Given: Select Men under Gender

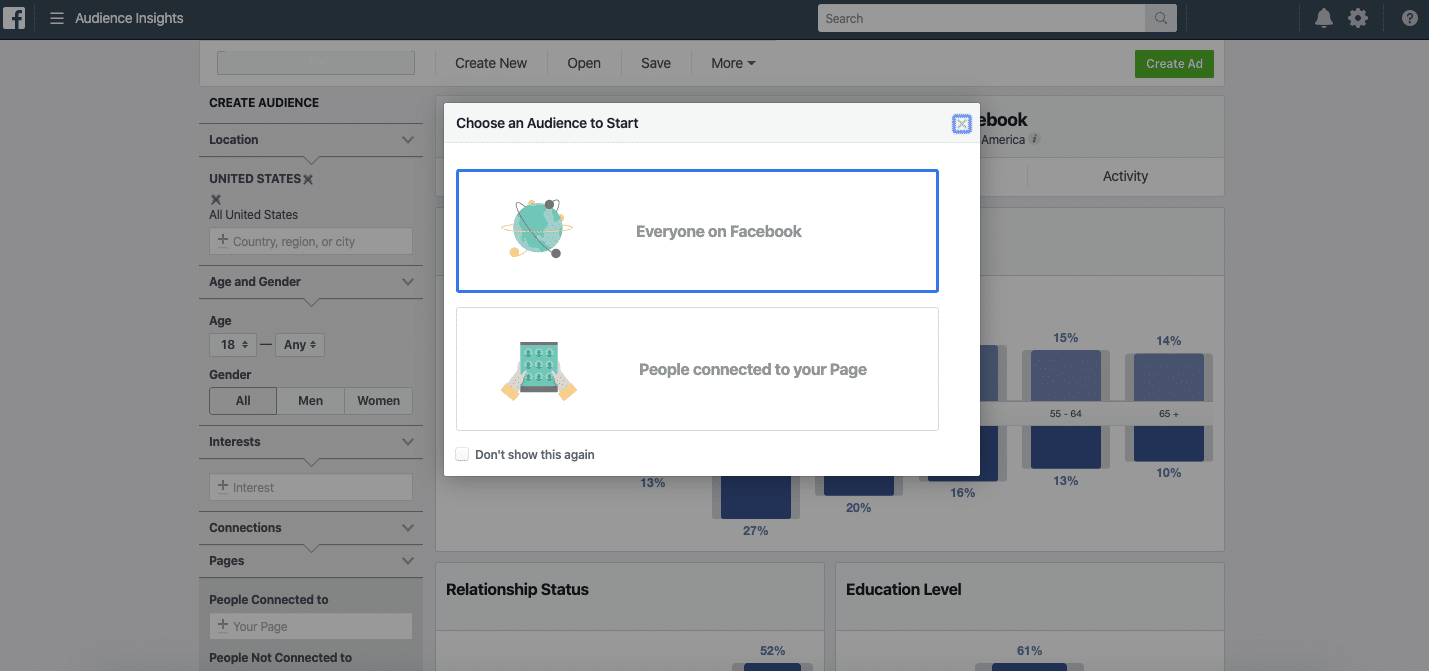Looking at the screenshot, I should point(311,401).
